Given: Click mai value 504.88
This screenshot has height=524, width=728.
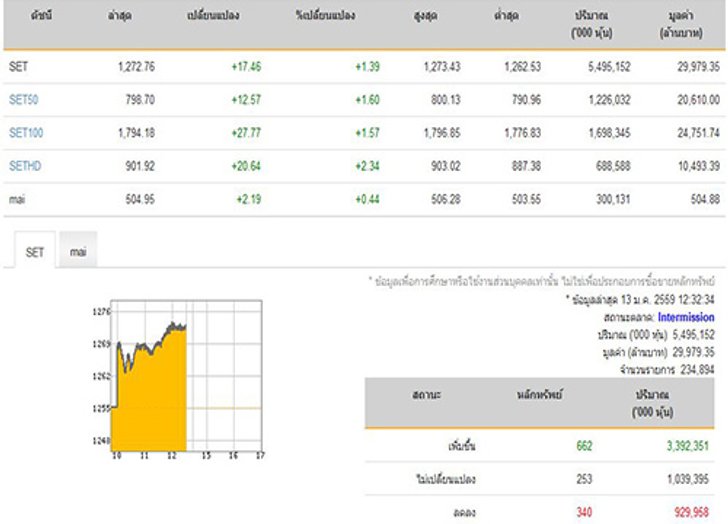Looking at the screenshot, I should [x=705, y=200].
